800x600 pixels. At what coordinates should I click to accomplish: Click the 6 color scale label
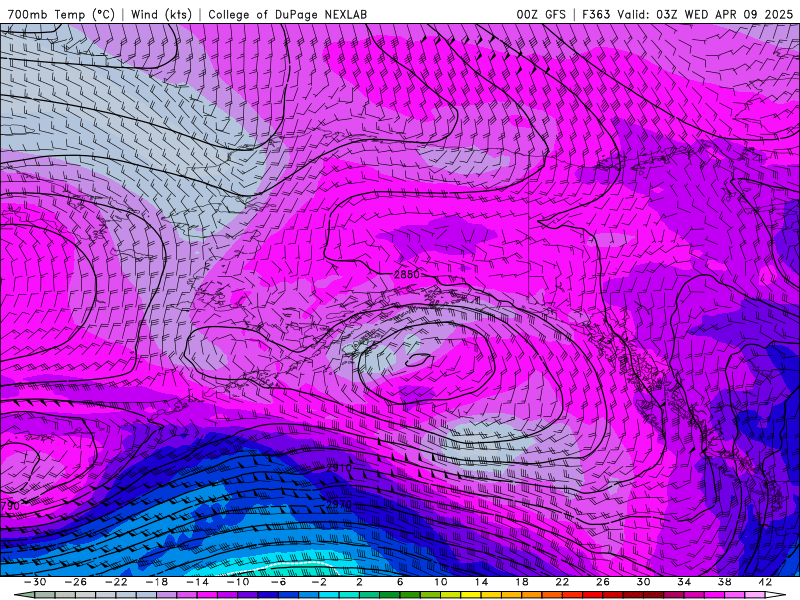click(400, 582)
